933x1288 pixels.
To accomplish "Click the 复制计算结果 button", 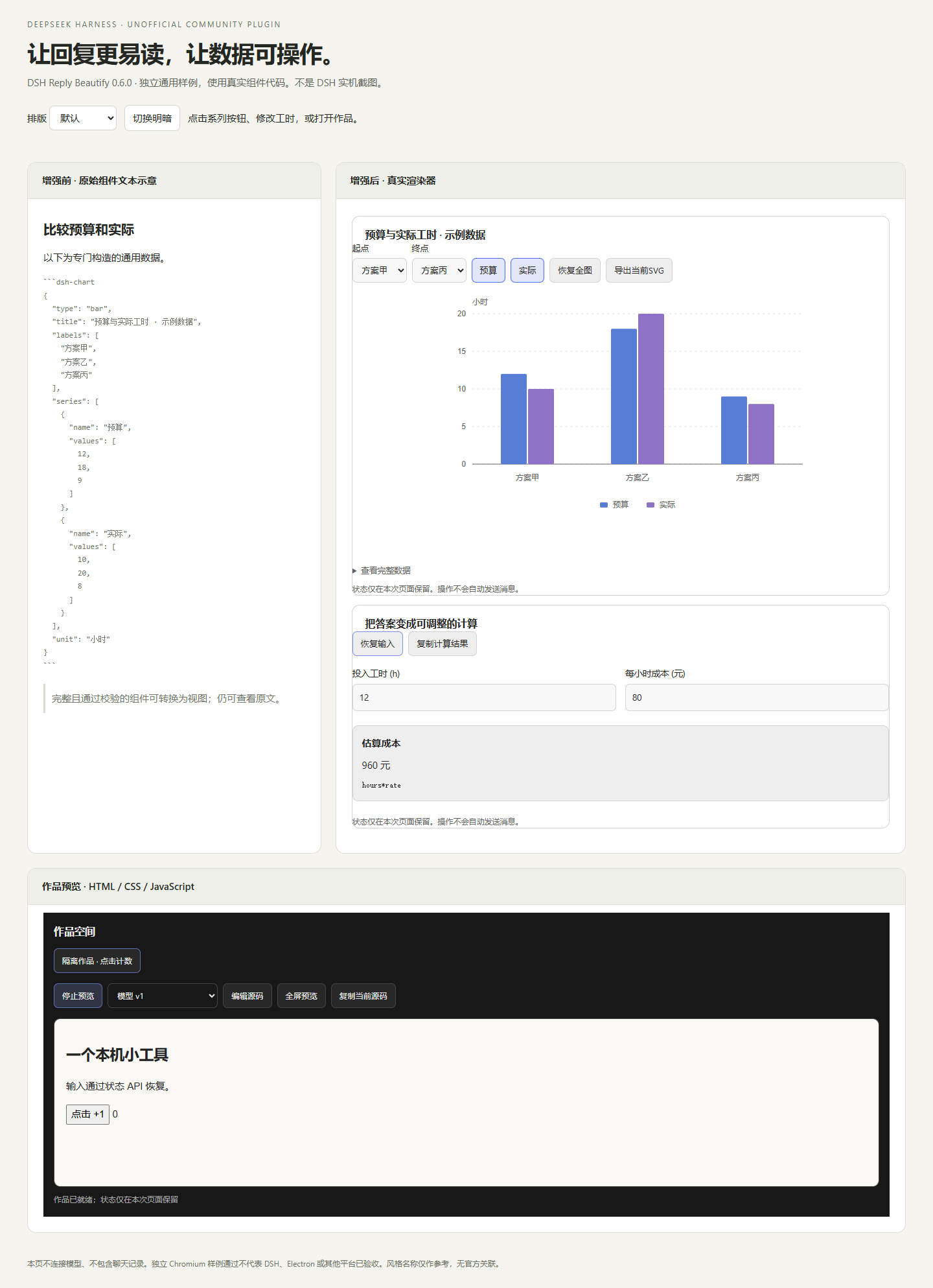I will (x=443, y=644).
